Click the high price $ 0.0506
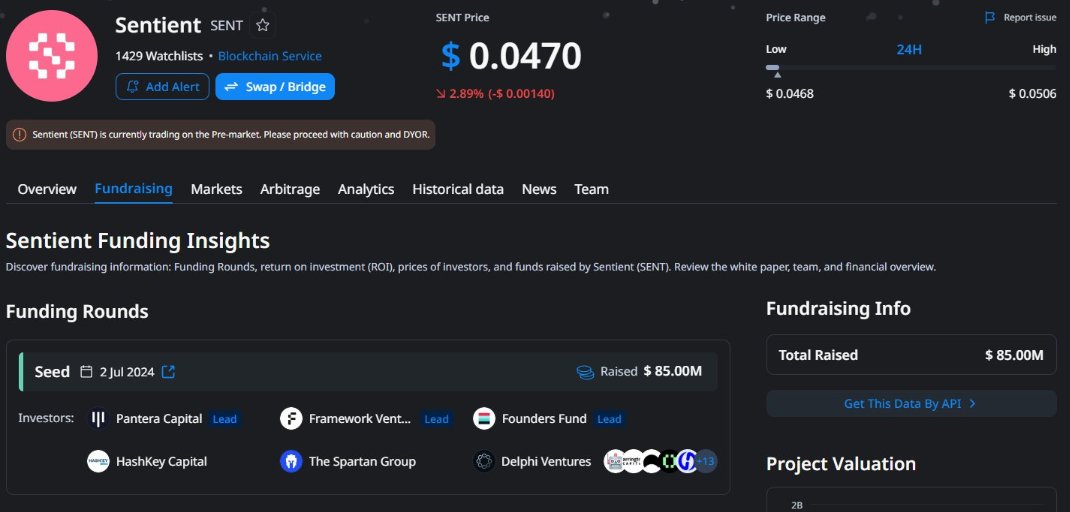Screen dimensions: 1070x512 (1032, 94)
